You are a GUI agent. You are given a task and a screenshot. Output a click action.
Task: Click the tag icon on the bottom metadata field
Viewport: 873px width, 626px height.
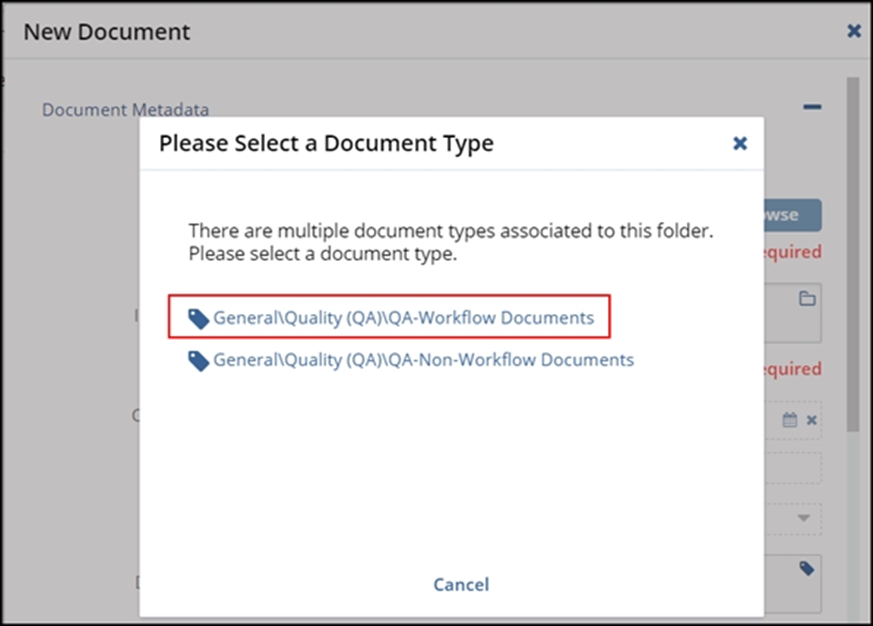809,570
